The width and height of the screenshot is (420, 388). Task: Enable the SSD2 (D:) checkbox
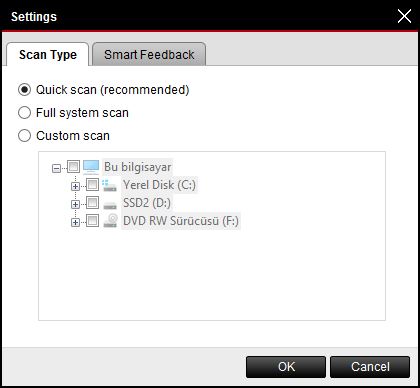tap(93, 202)
